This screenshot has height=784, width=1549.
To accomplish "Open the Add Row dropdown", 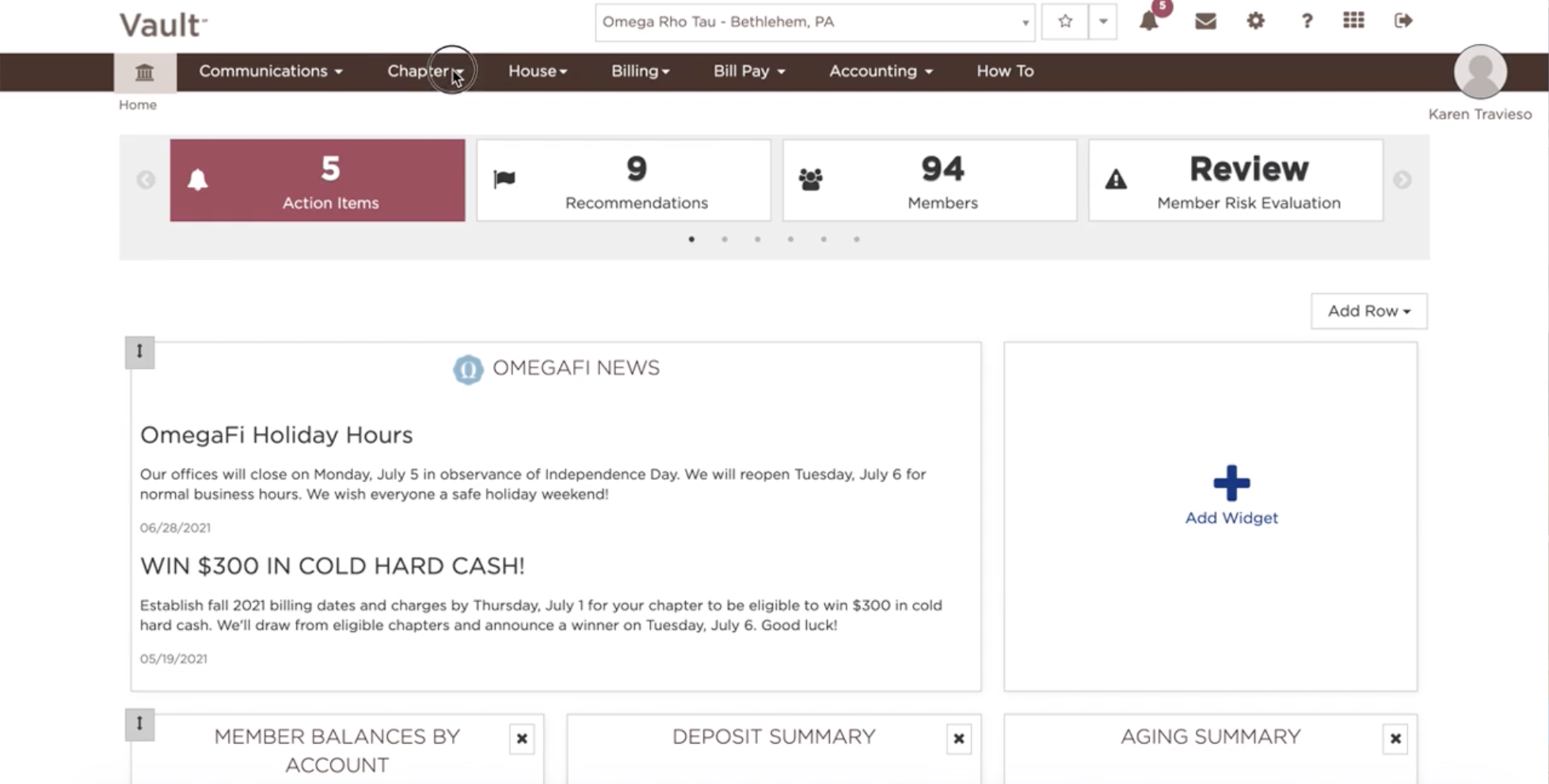I will point(1369,311).
